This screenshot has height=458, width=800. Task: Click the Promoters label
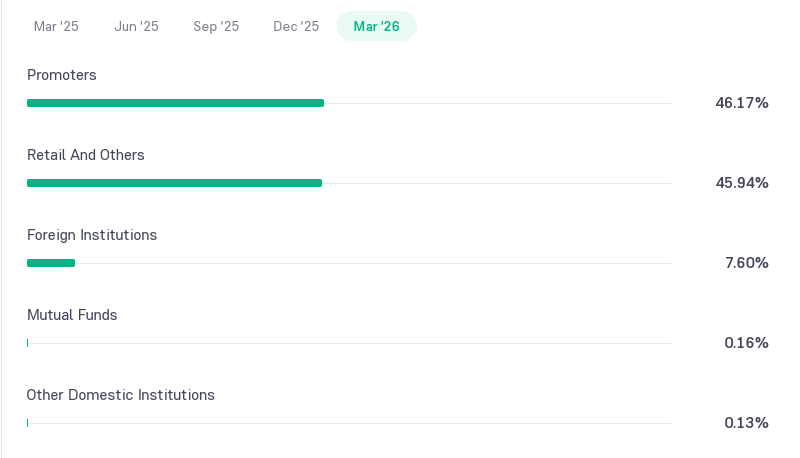[x=62, y=75]
